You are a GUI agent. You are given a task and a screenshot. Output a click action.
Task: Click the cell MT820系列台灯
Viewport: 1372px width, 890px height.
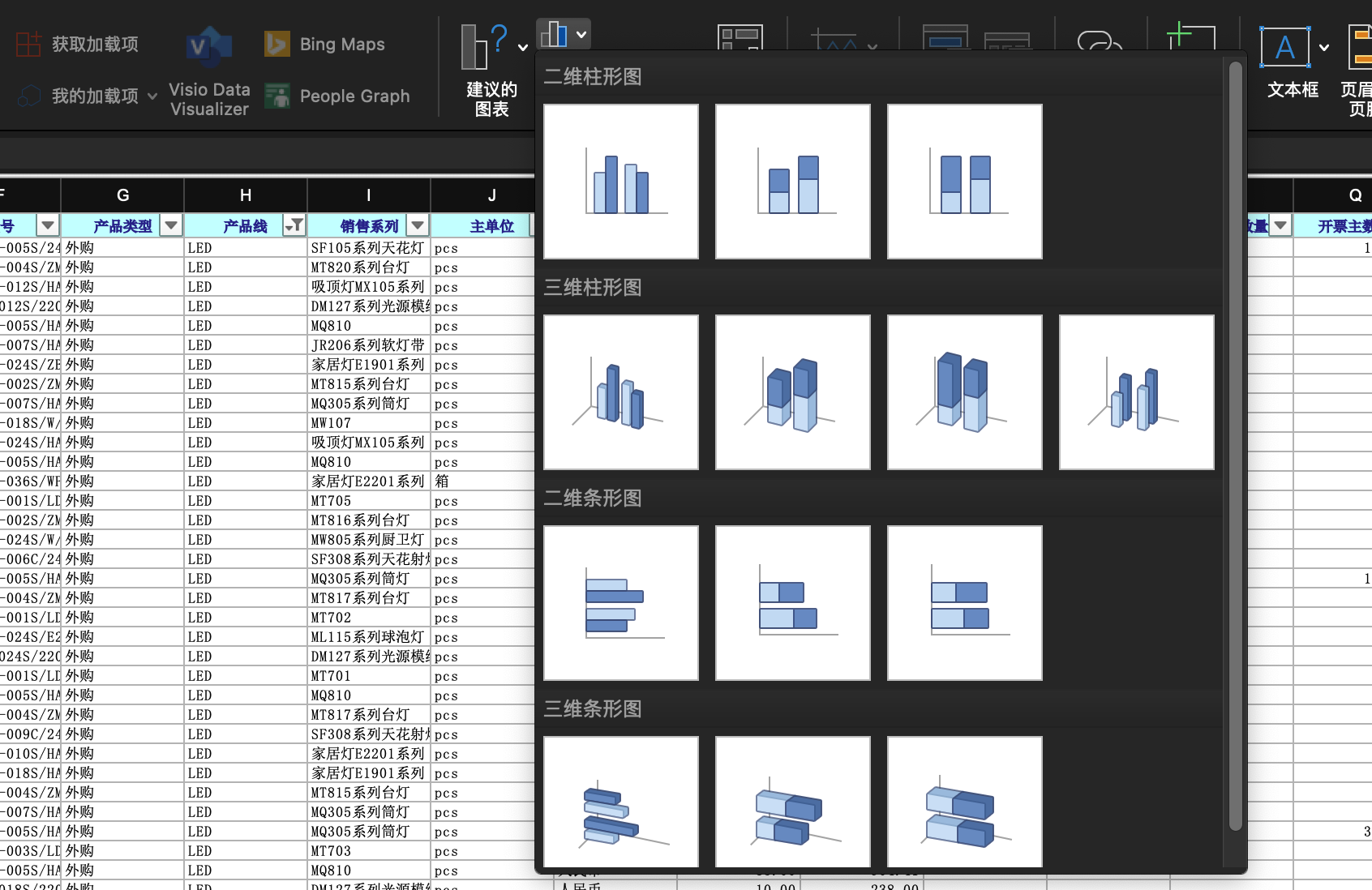369,267
